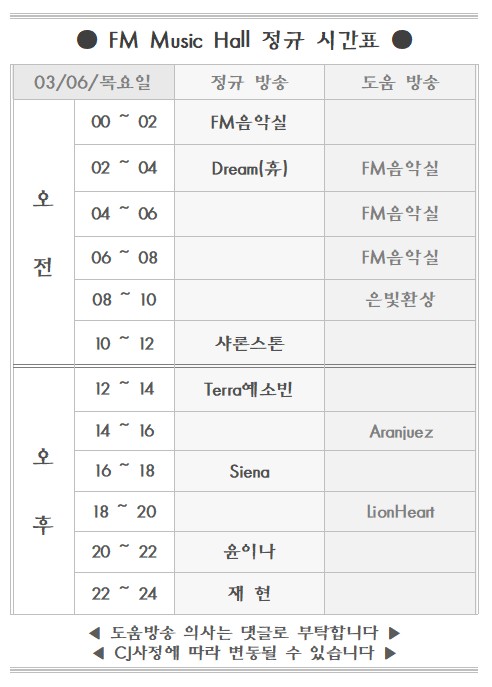Select the 03/06/목요일 date header cell
The image size is (492, 687).
93,82
